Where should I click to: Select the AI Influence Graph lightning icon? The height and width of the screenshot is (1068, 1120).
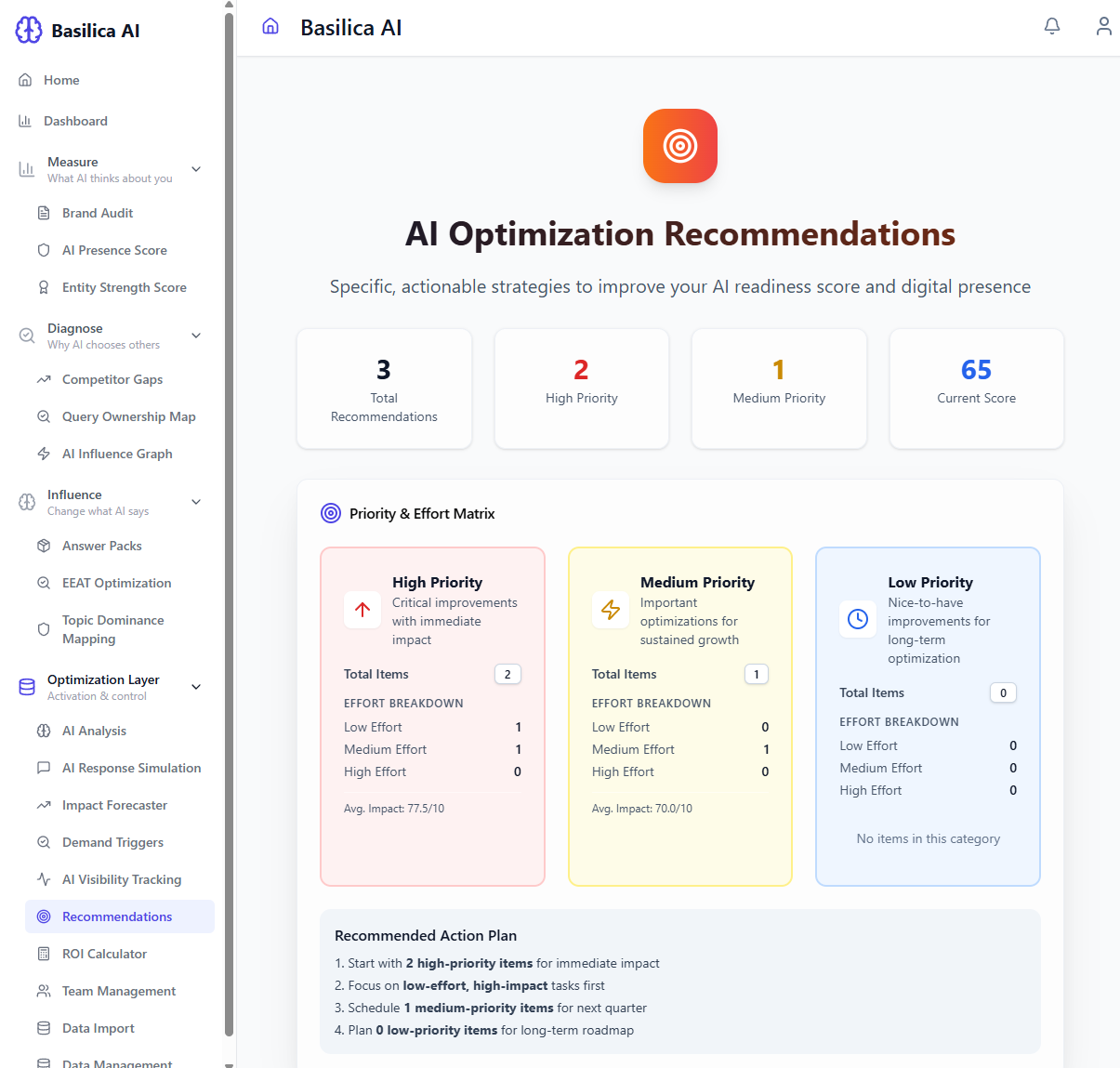point(43,453)
